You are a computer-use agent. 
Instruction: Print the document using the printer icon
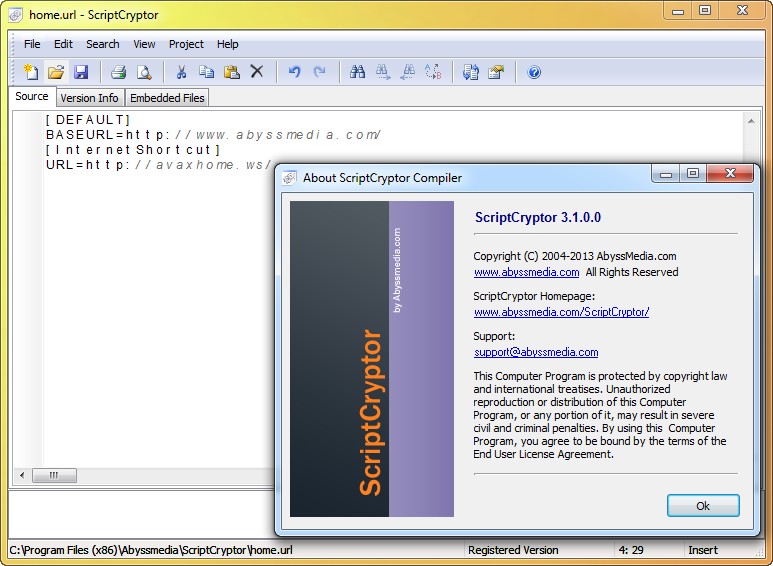point(118,72)
